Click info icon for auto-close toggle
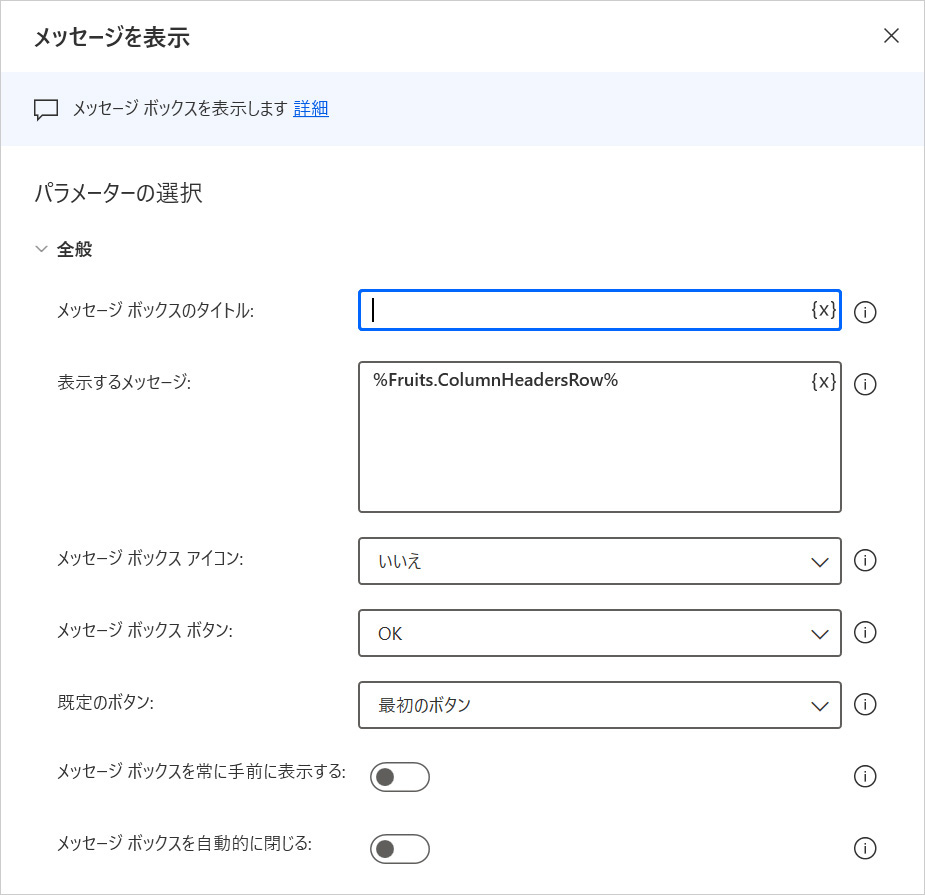The height and width of the screenshot is (895, 925). pos(866,849)
